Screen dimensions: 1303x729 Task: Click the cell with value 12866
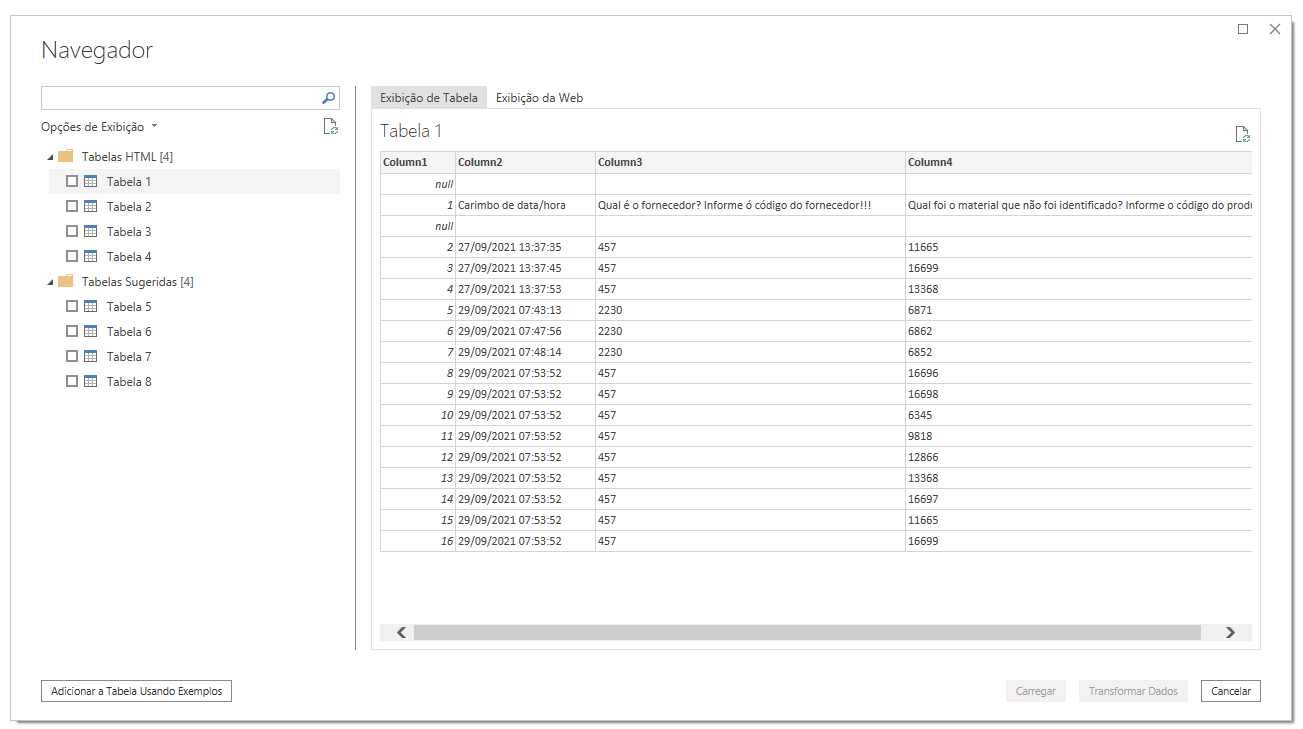point(1078,457)
